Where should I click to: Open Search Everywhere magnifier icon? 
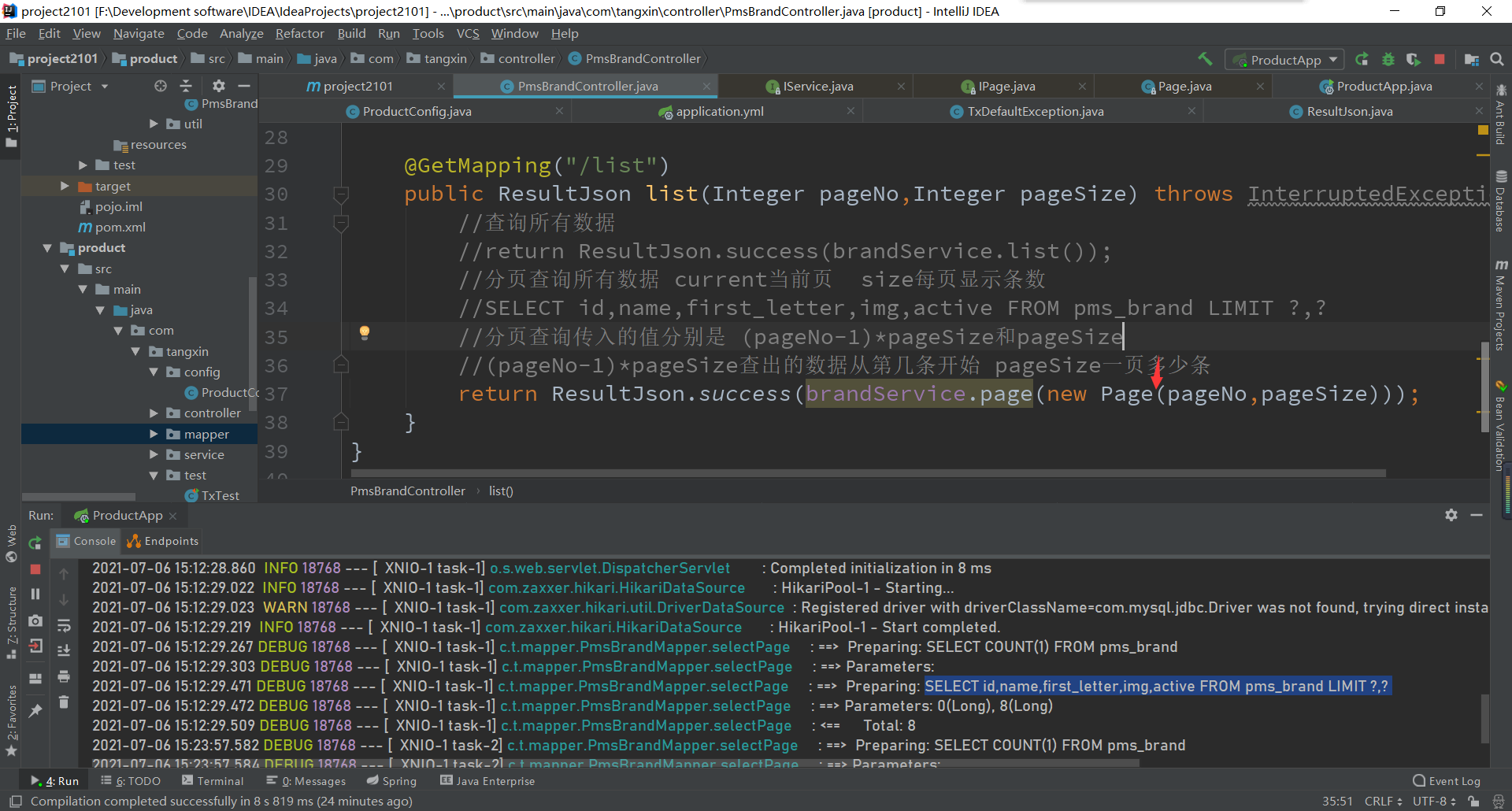(x=1497, y=59)
